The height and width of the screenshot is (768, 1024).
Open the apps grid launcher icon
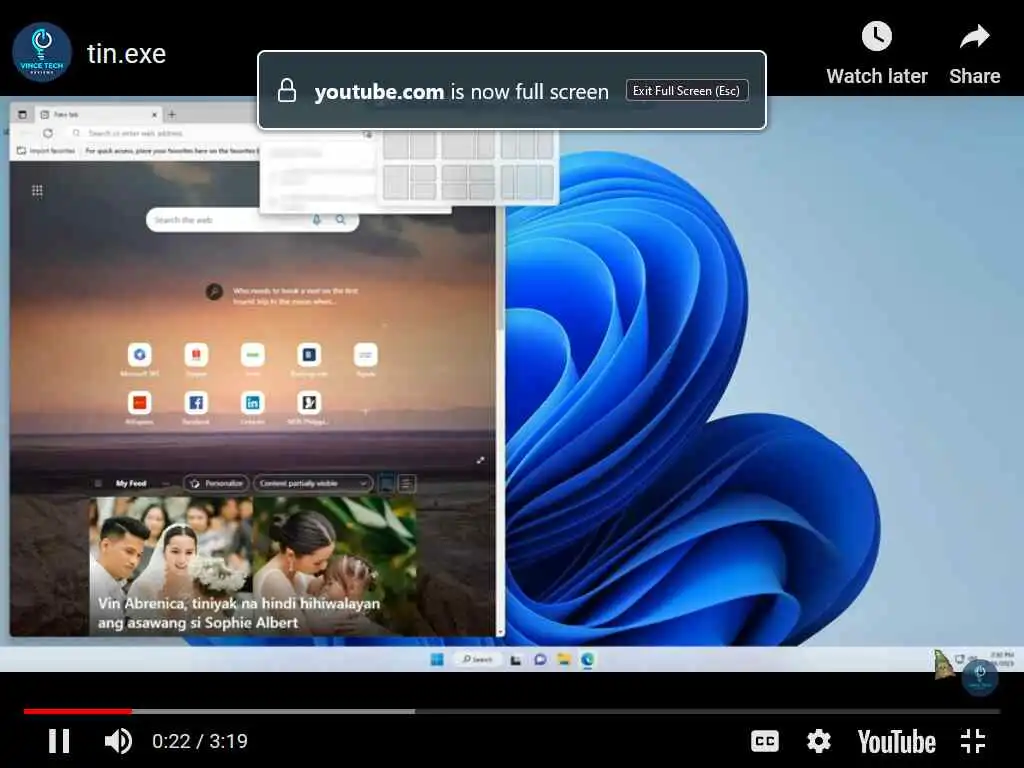pyautogui.click(x=37, y=191)
